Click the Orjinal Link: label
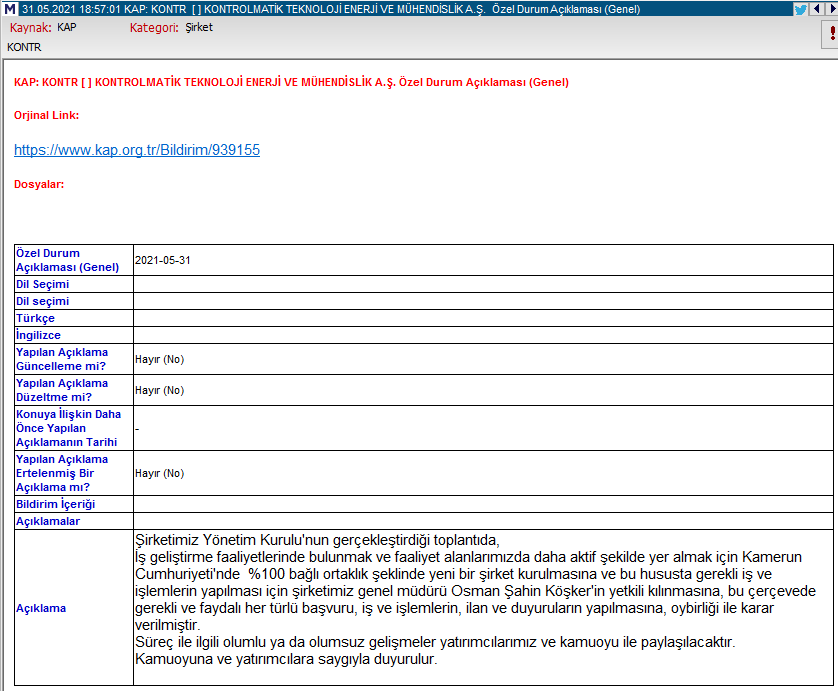 coord(46,115)
